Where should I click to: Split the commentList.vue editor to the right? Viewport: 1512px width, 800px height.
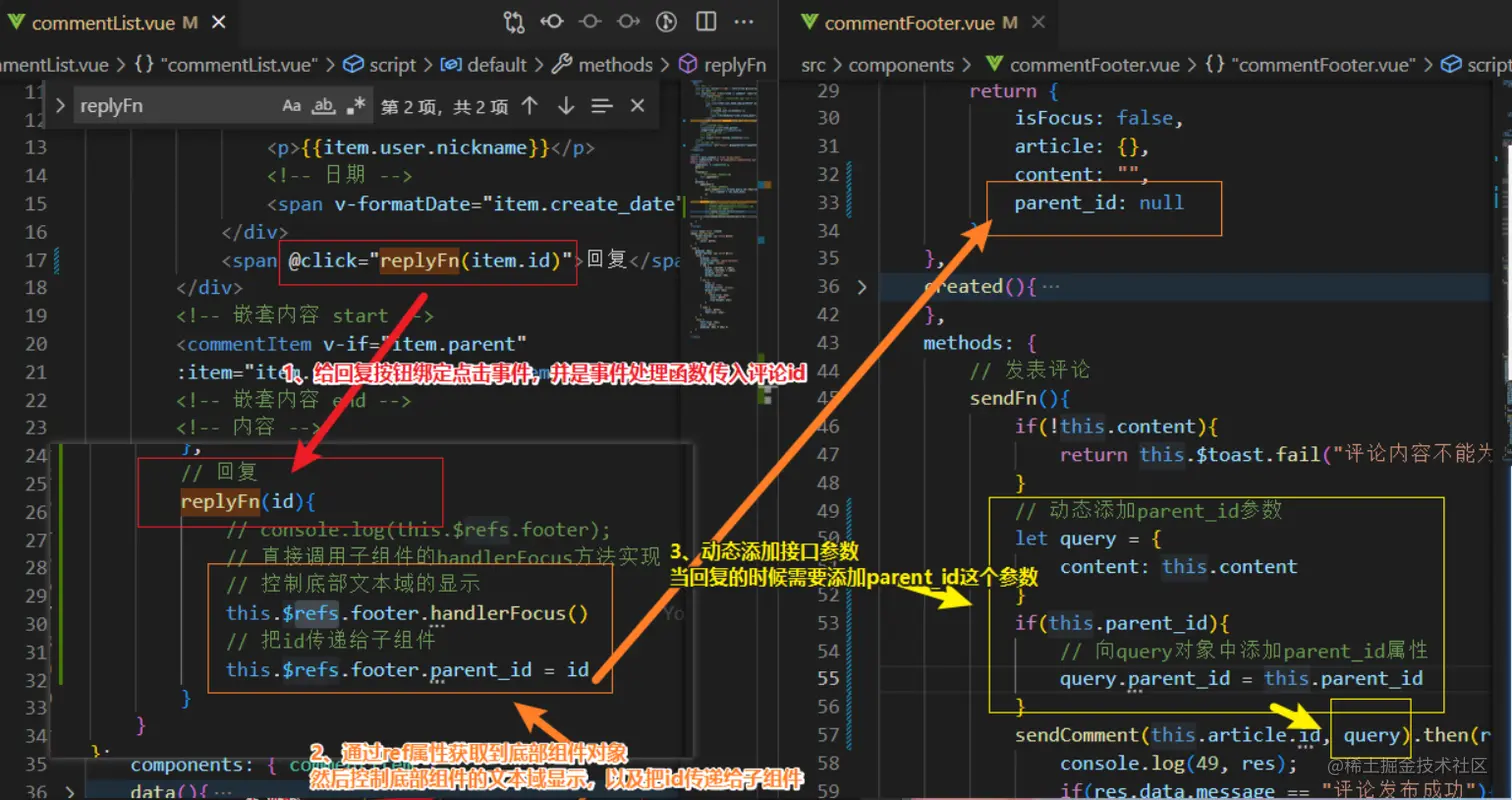pyautogui.click(x=706, y=22)
